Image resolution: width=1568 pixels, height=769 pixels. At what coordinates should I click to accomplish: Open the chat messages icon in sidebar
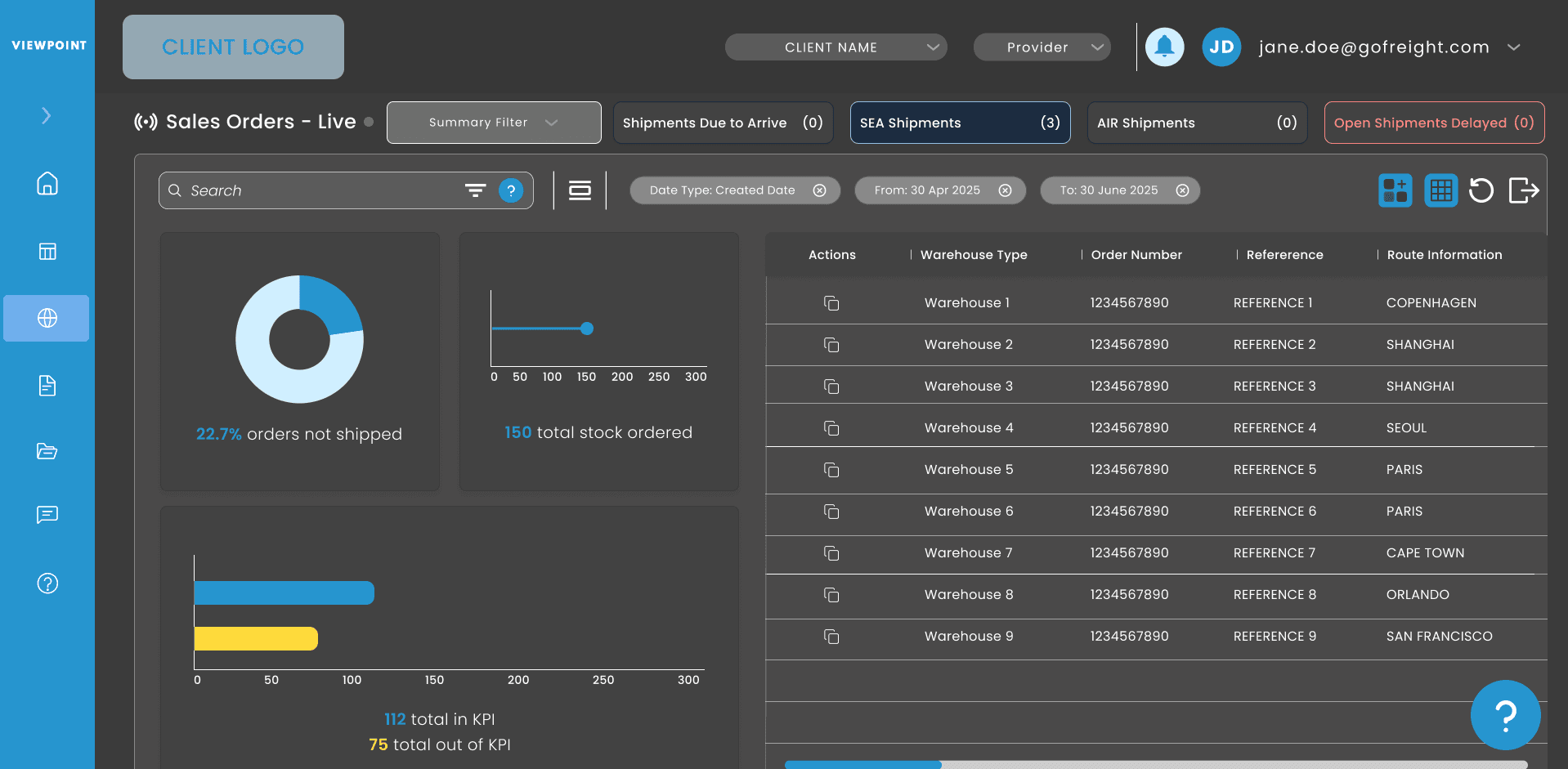click(47, 515)
